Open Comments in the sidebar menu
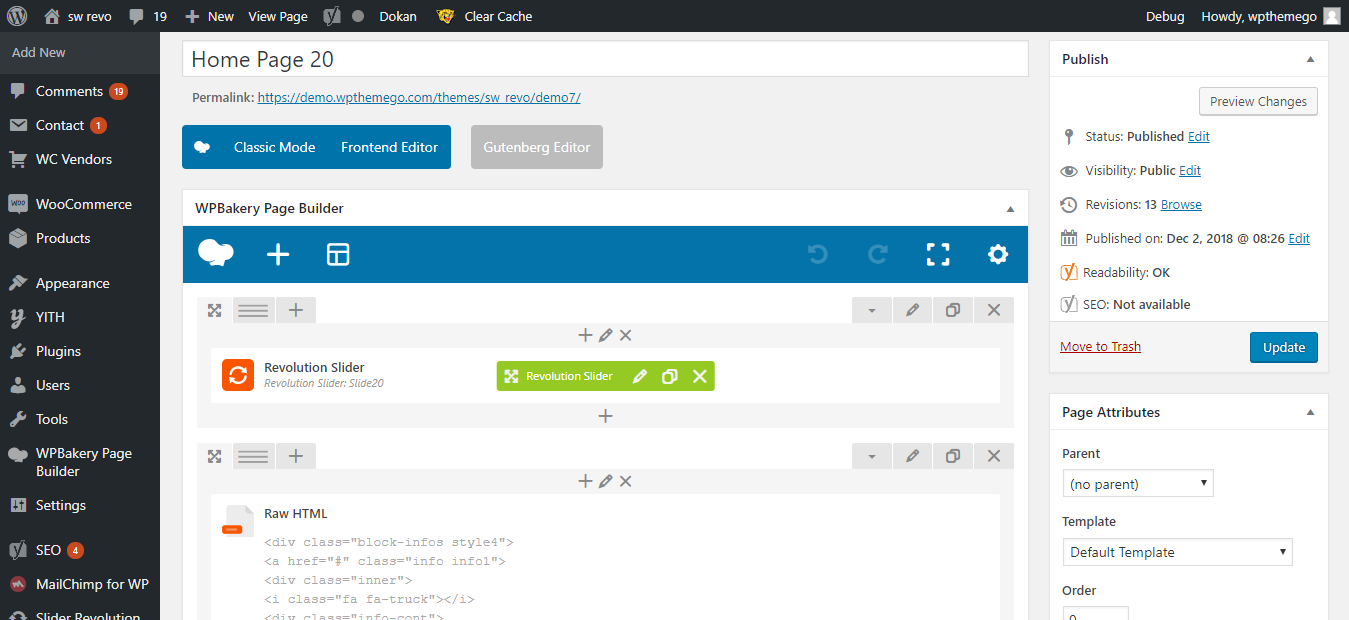The width and height of the screenshot is (1349, 620). coord(69,91)
